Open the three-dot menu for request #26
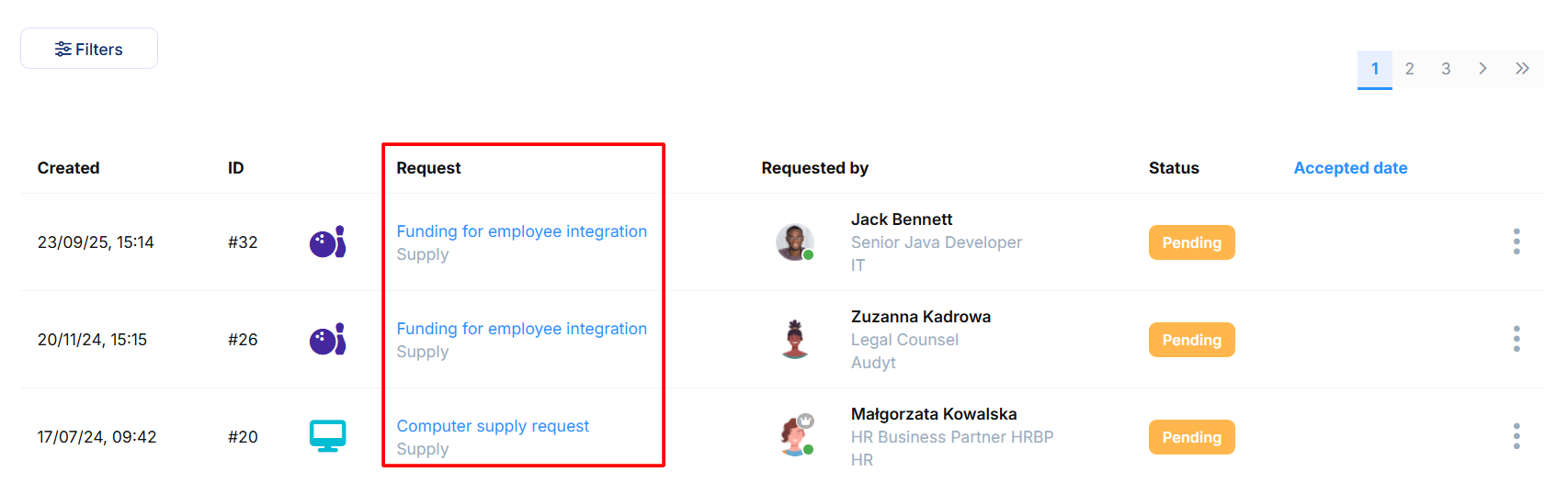This screenshot has height=483, width=1568. 1517,339
